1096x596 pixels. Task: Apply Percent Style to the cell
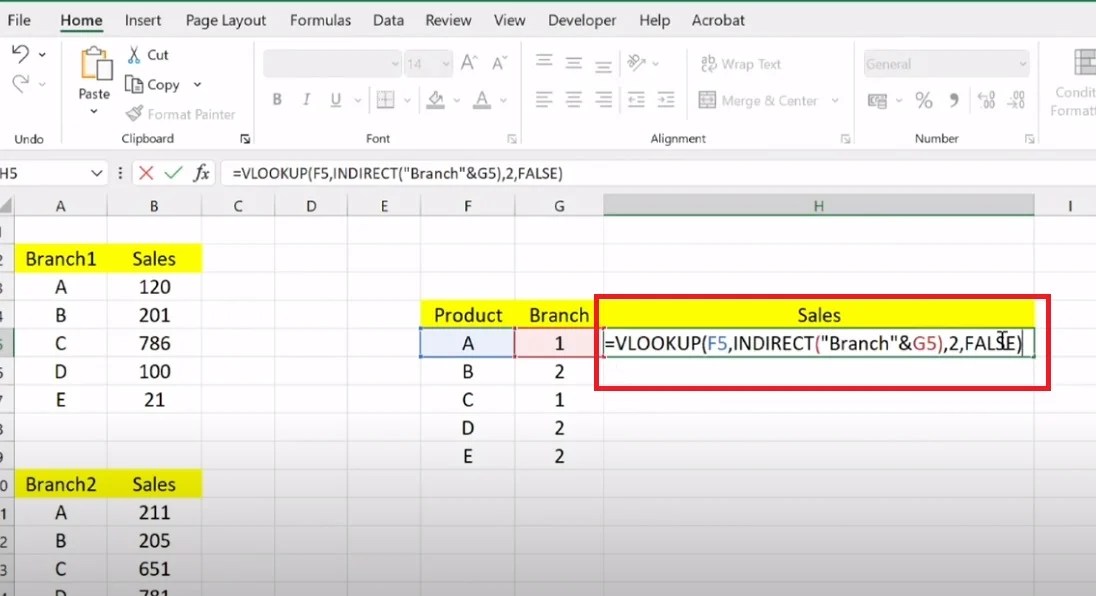tap(924, 99)
